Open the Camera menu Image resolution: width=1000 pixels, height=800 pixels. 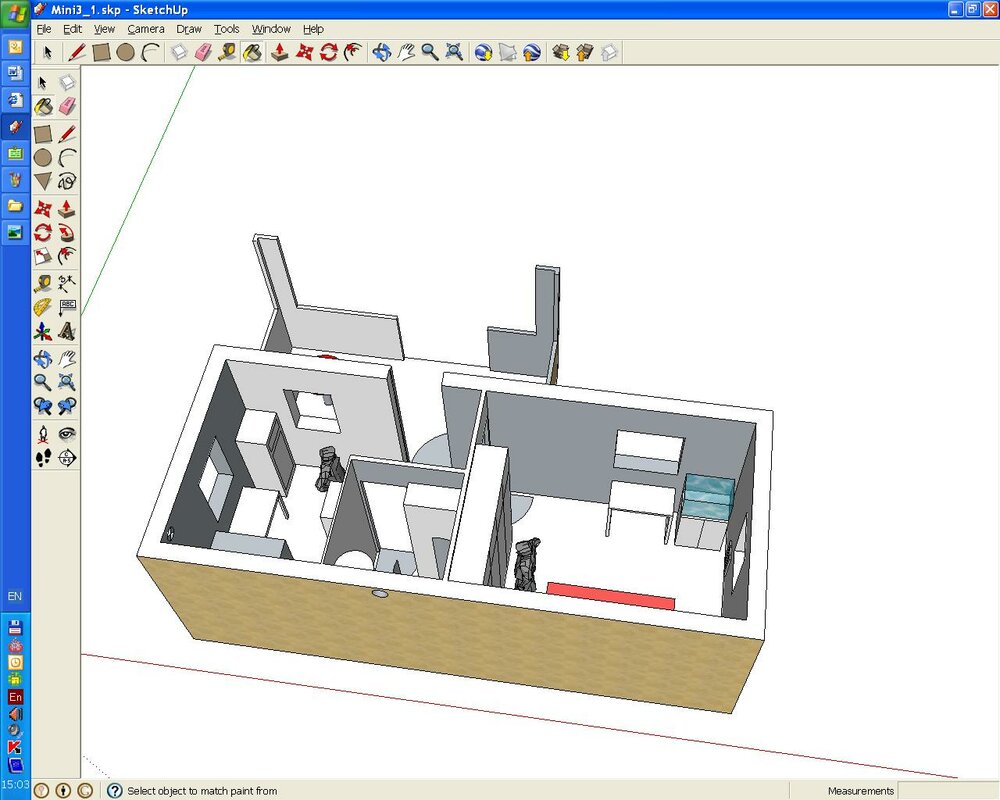coord(145,29)
